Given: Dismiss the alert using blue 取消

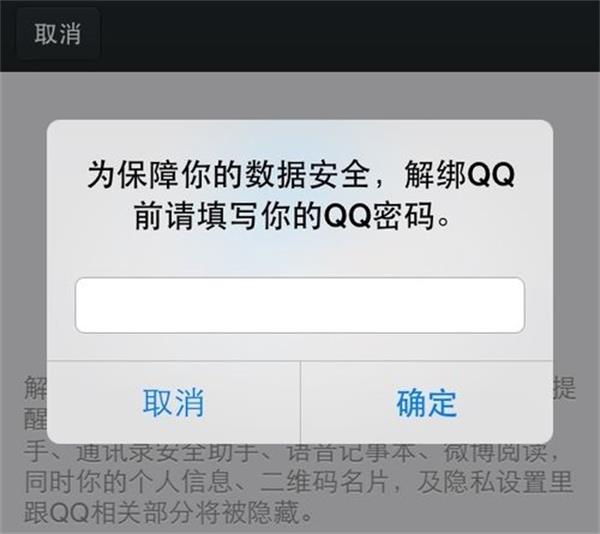Looking at the screenshot, I should [x=173, y=402].
